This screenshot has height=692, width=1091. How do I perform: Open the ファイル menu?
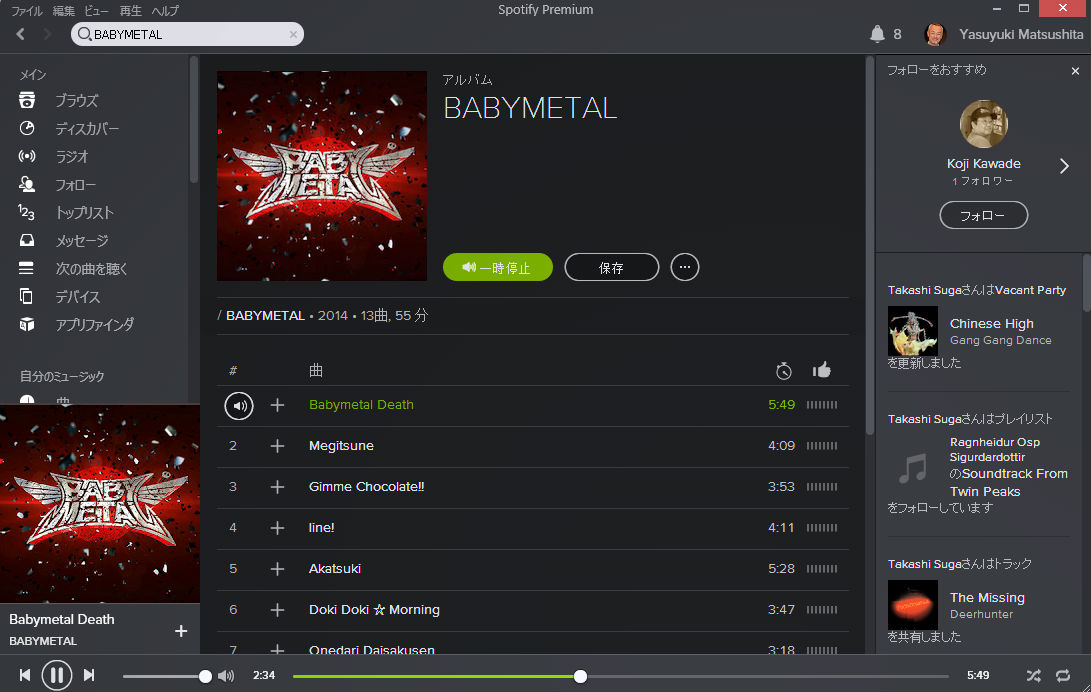(26, 10)
